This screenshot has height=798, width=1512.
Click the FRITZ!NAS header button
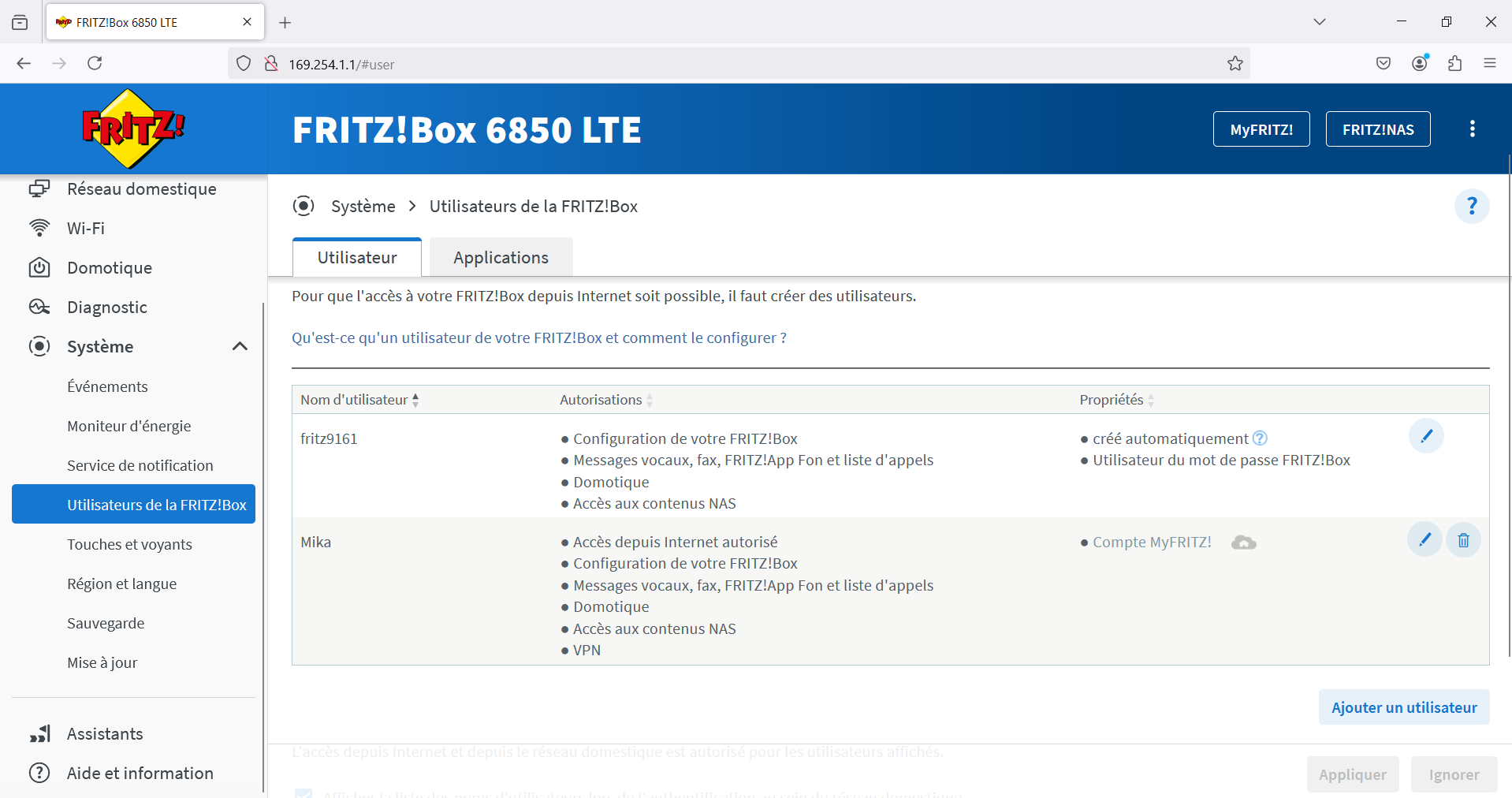(1378, 129)
